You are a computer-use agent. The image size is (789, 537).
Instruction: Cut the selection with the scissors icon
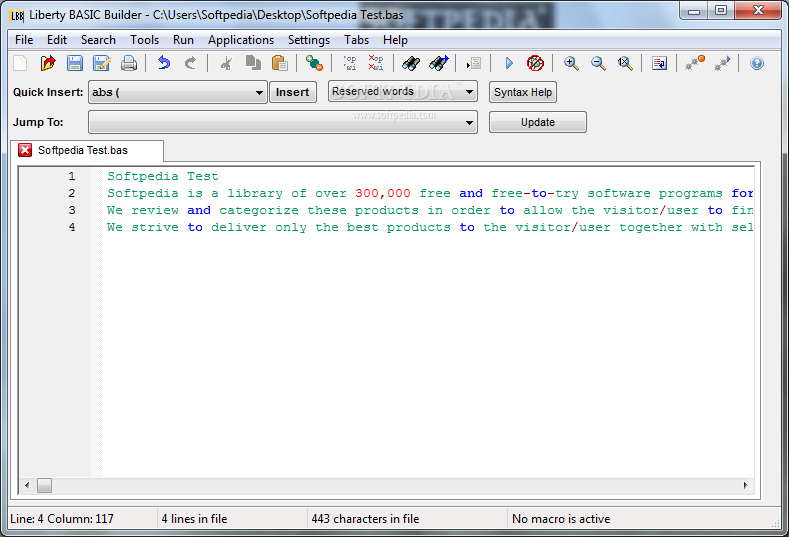(226, 63)
